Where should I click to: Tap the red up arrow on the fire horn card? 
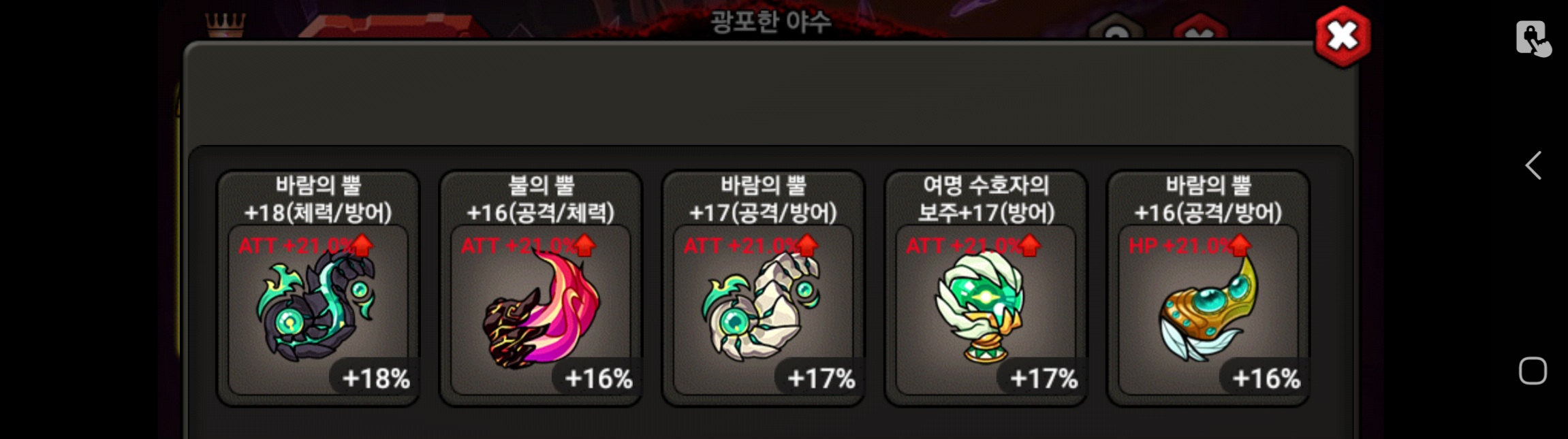[584, 246]
